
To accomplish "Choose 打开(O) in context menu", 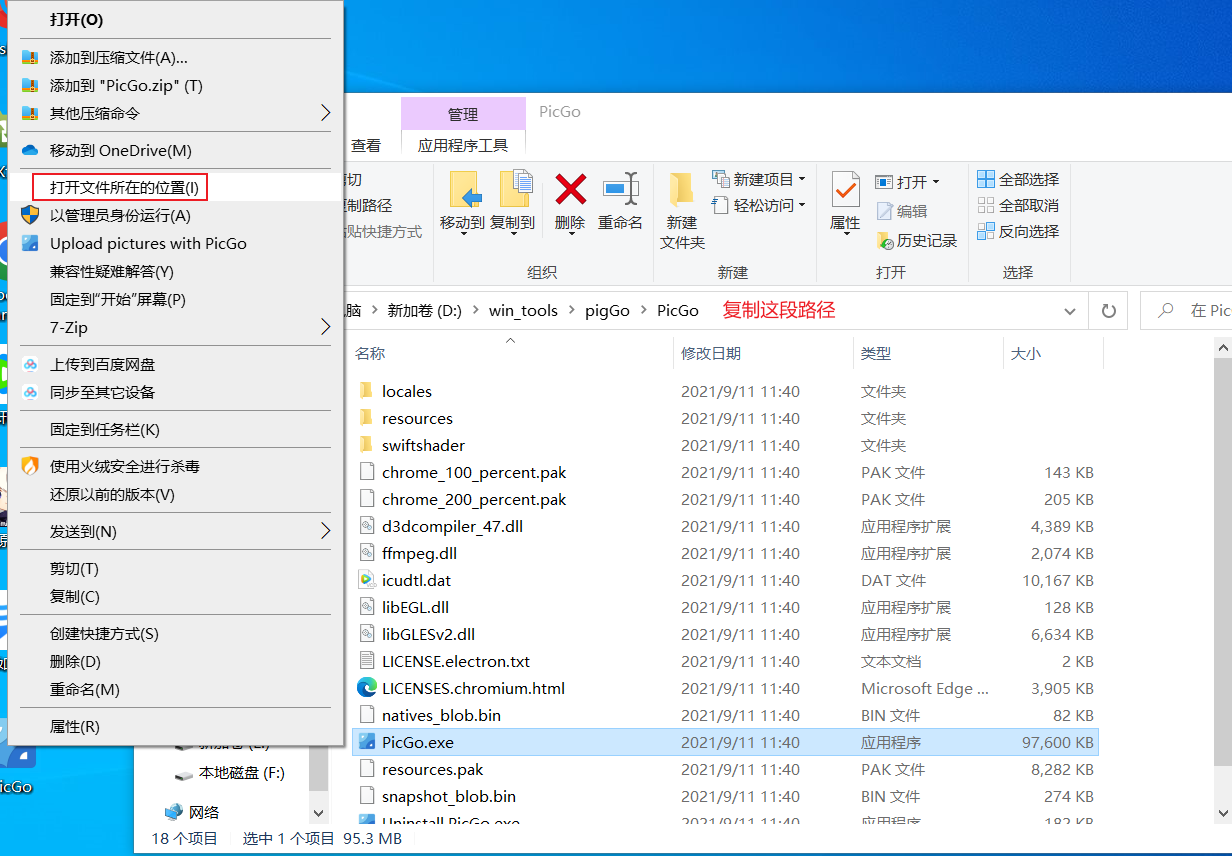I will 77,20.
